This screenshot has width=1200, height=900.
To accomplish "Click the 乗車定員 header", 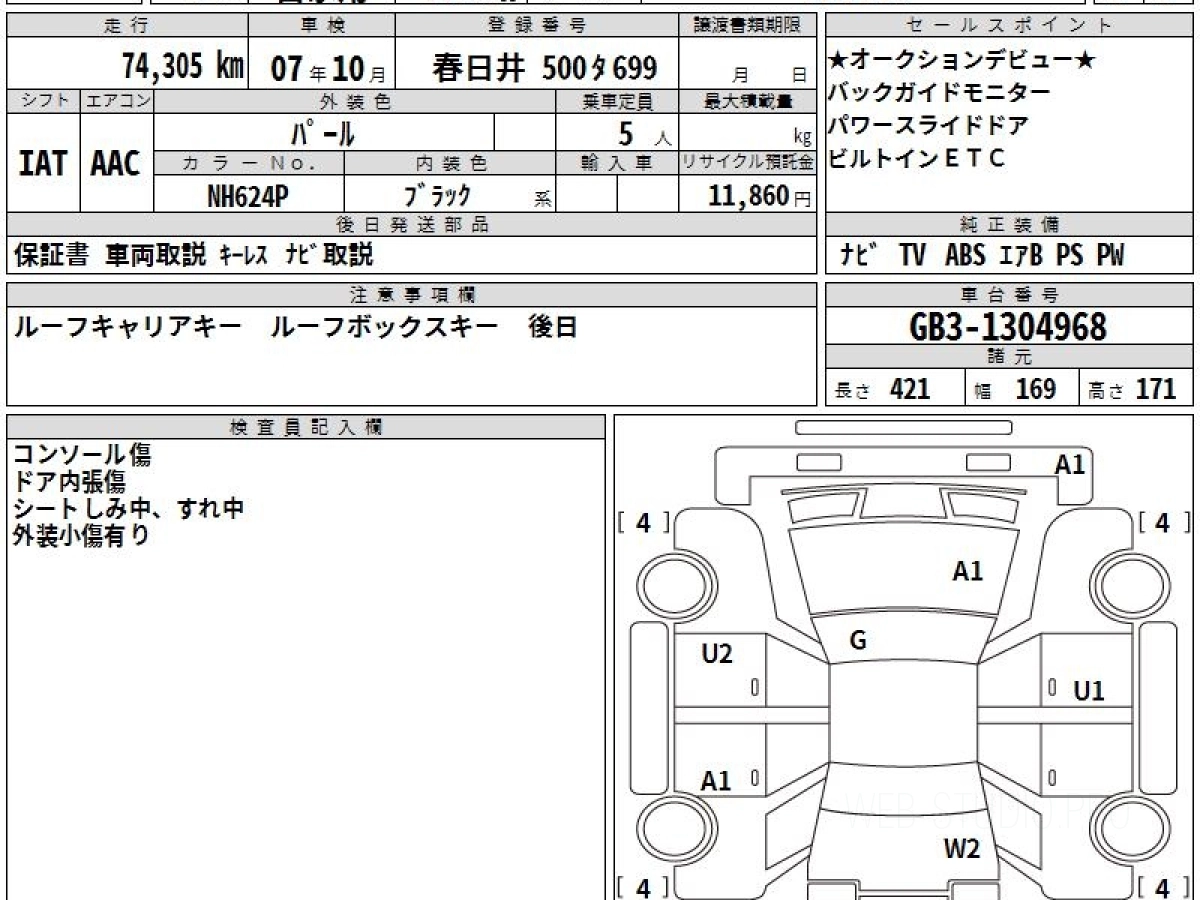I will [617, 101].
